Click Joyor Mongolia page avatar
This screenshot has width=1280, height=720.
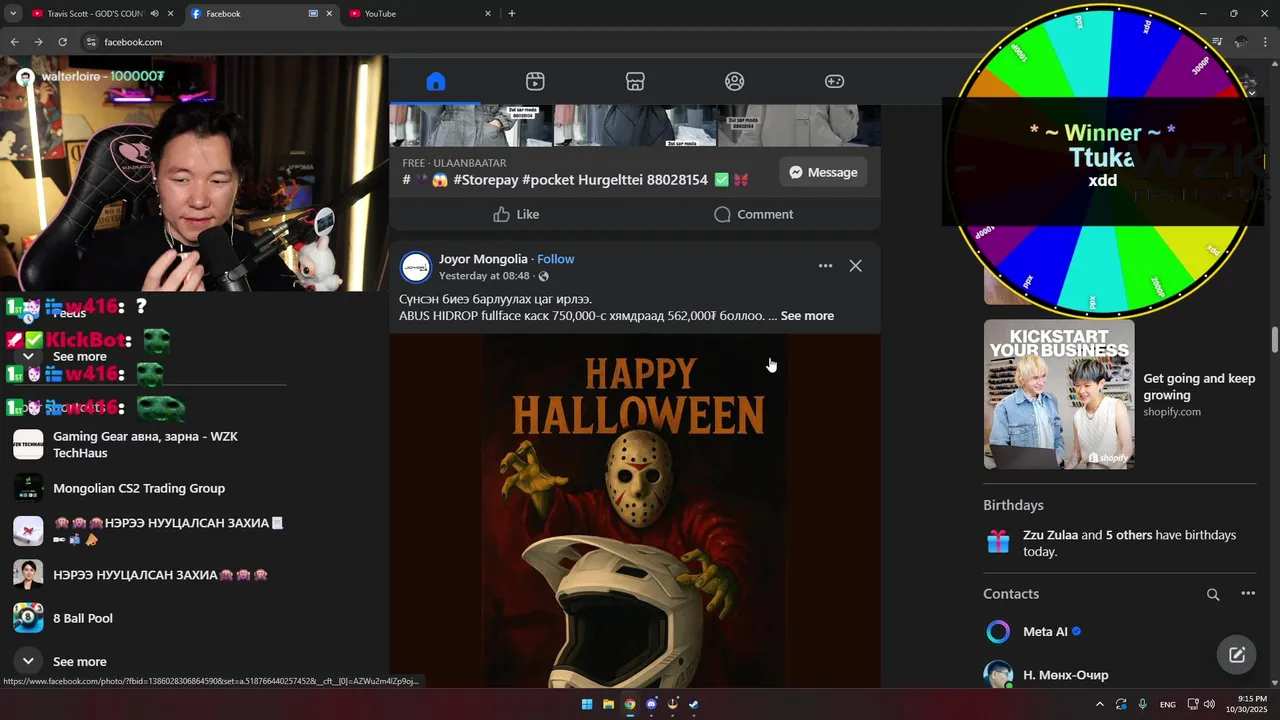[x=416, y=267]
